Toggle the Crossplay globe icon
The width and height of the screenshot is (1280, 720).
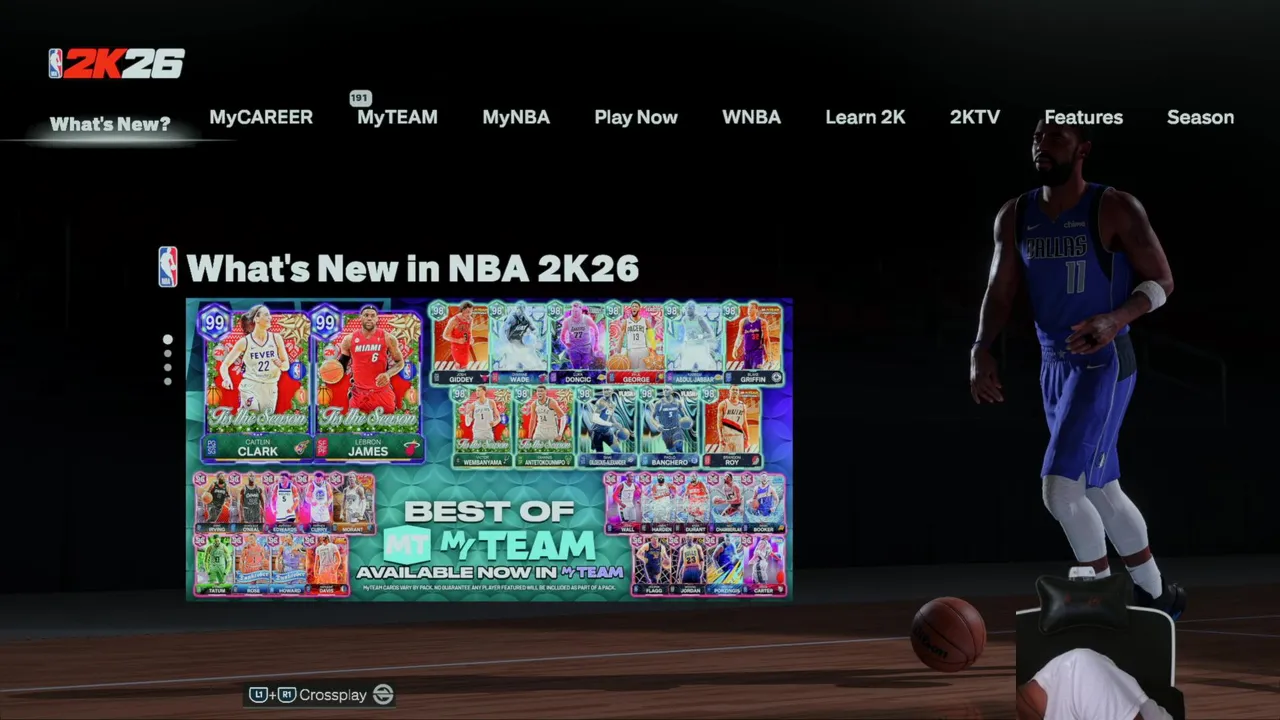pyautogui.click(x=383, y=694)
